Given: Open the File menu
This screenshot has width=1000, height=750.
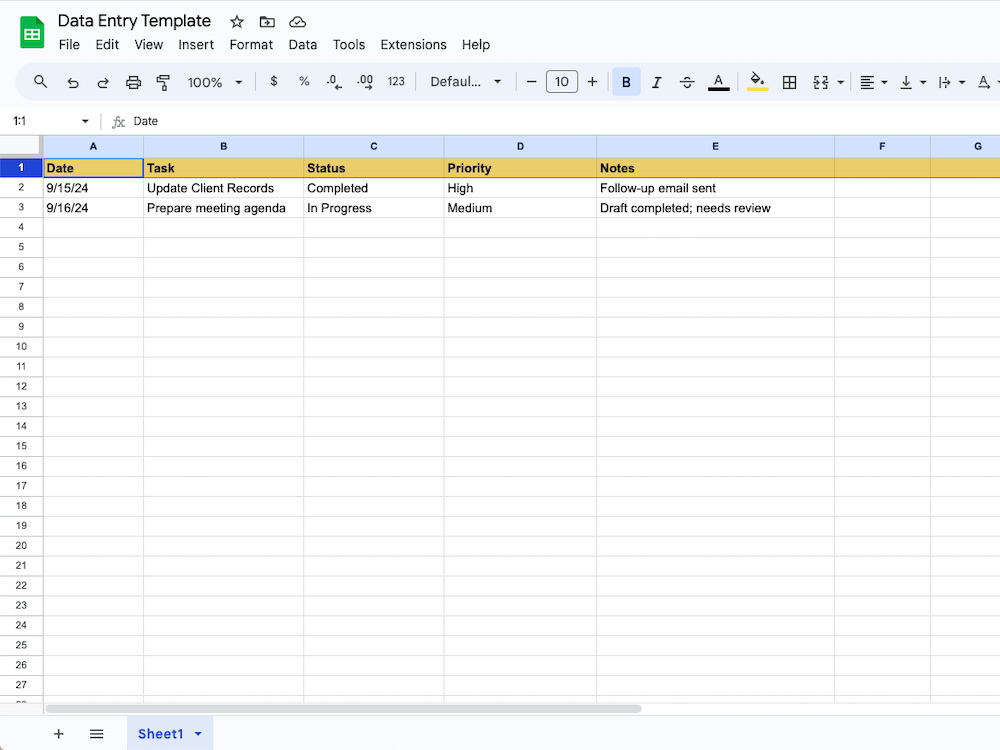Looking at the screenshot, I should point(69,45).
